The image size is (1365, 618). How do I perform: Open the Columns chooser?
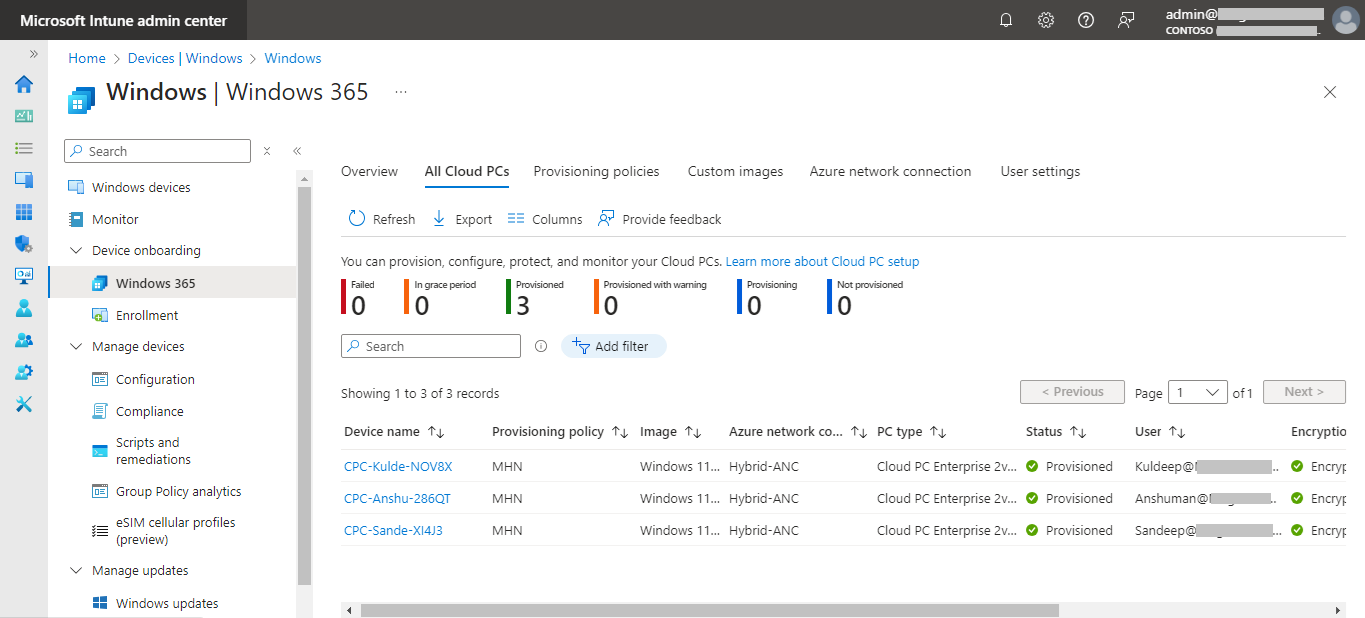[x=545, y=219]
